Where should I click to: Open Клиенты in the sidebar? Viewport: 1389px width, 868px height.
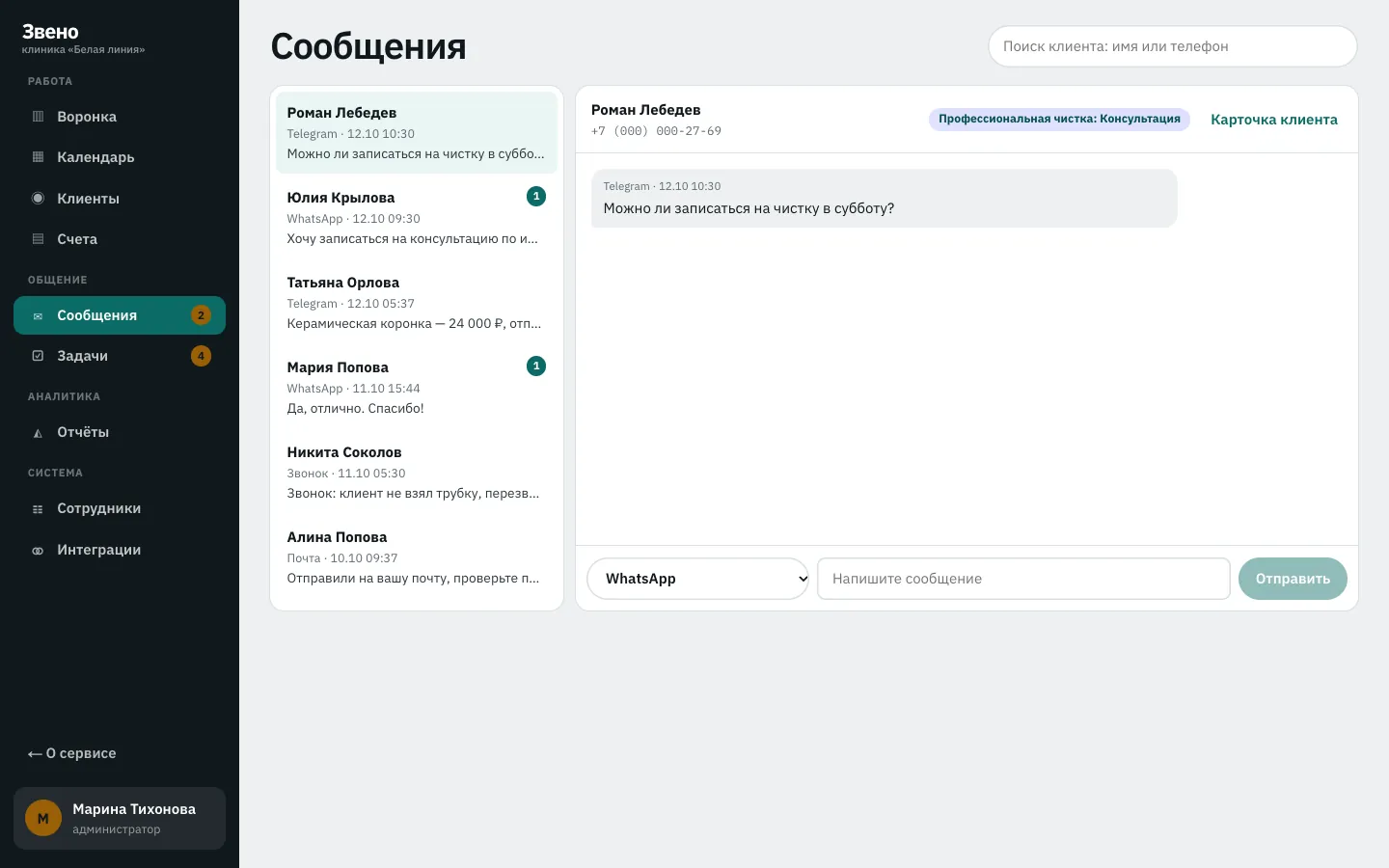pos(120,199)
